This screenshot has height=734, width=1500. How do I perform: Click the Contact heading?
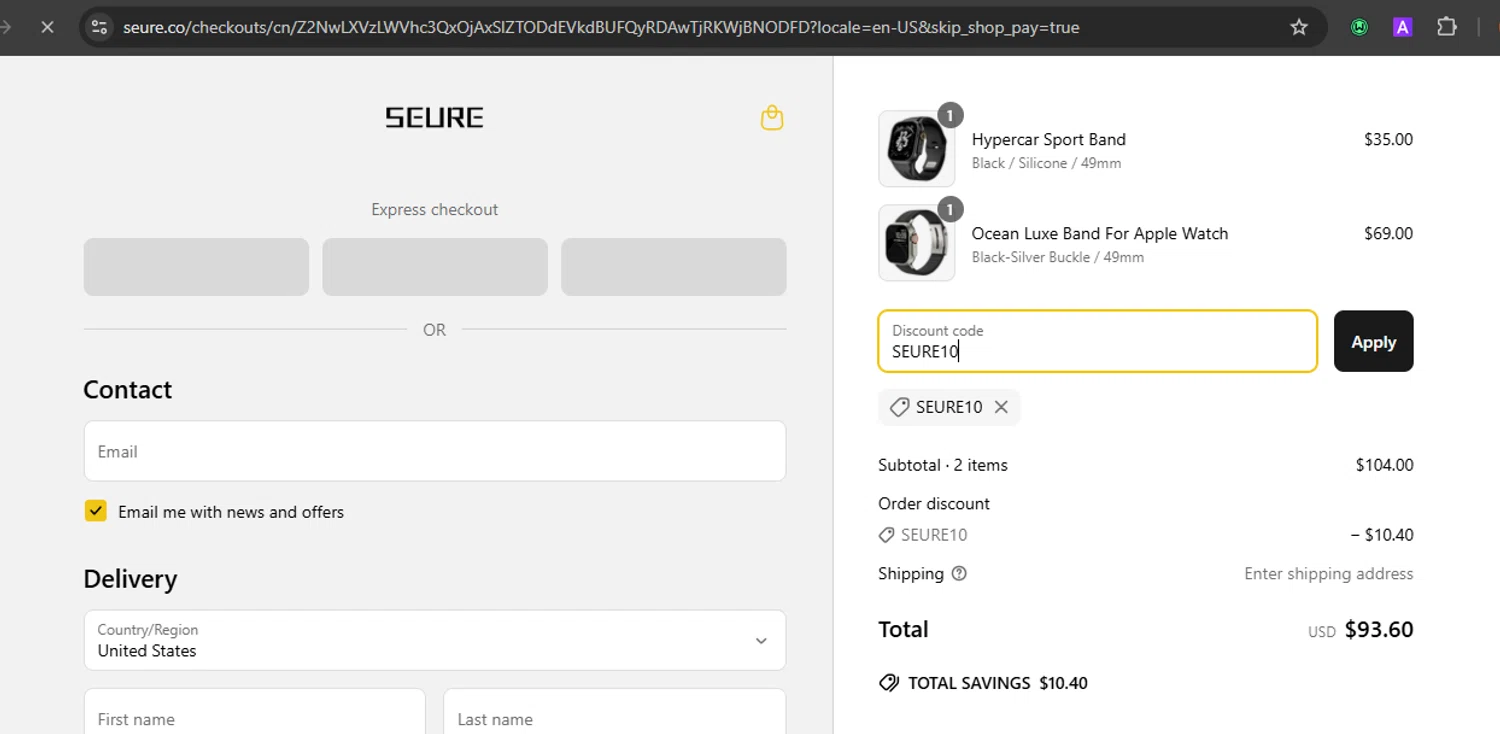click(127, 389)
